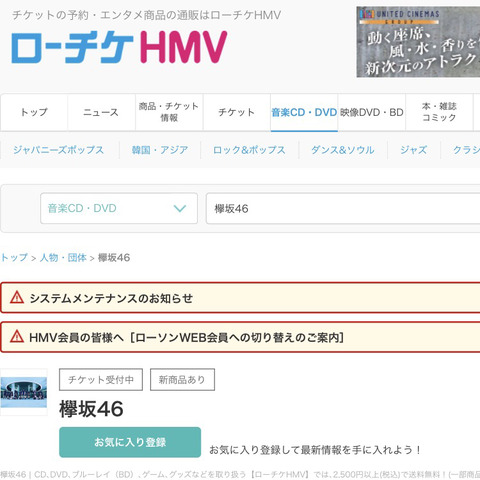Click warning icon beside HMV会員 notice
This screenshot has width=480, height=480.
[x=17, y=337]
